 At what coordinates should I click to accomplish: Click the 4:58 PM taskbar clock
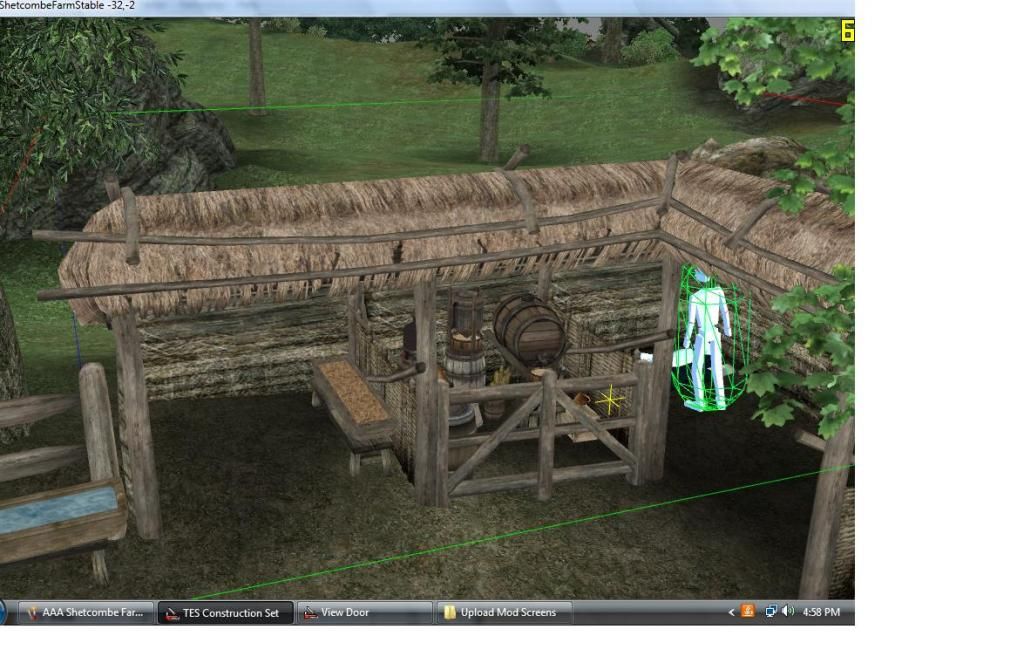tap(821, 612)
